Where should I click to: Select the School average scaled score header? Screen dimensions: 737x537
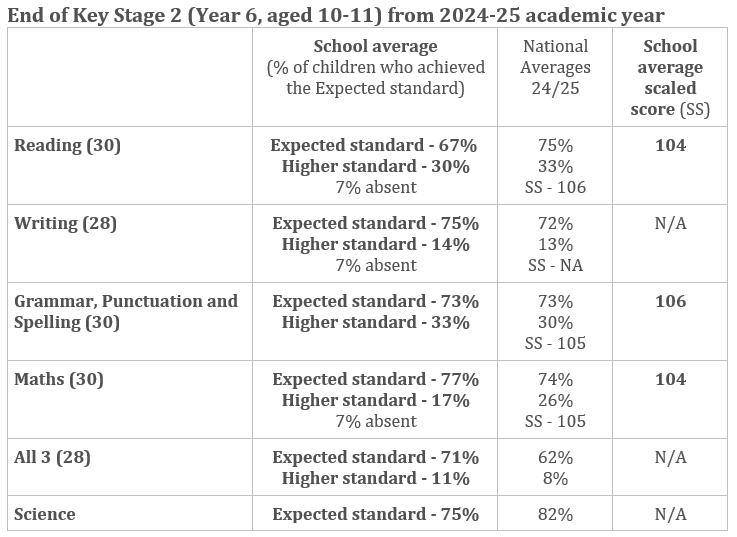tap(671, 77)
